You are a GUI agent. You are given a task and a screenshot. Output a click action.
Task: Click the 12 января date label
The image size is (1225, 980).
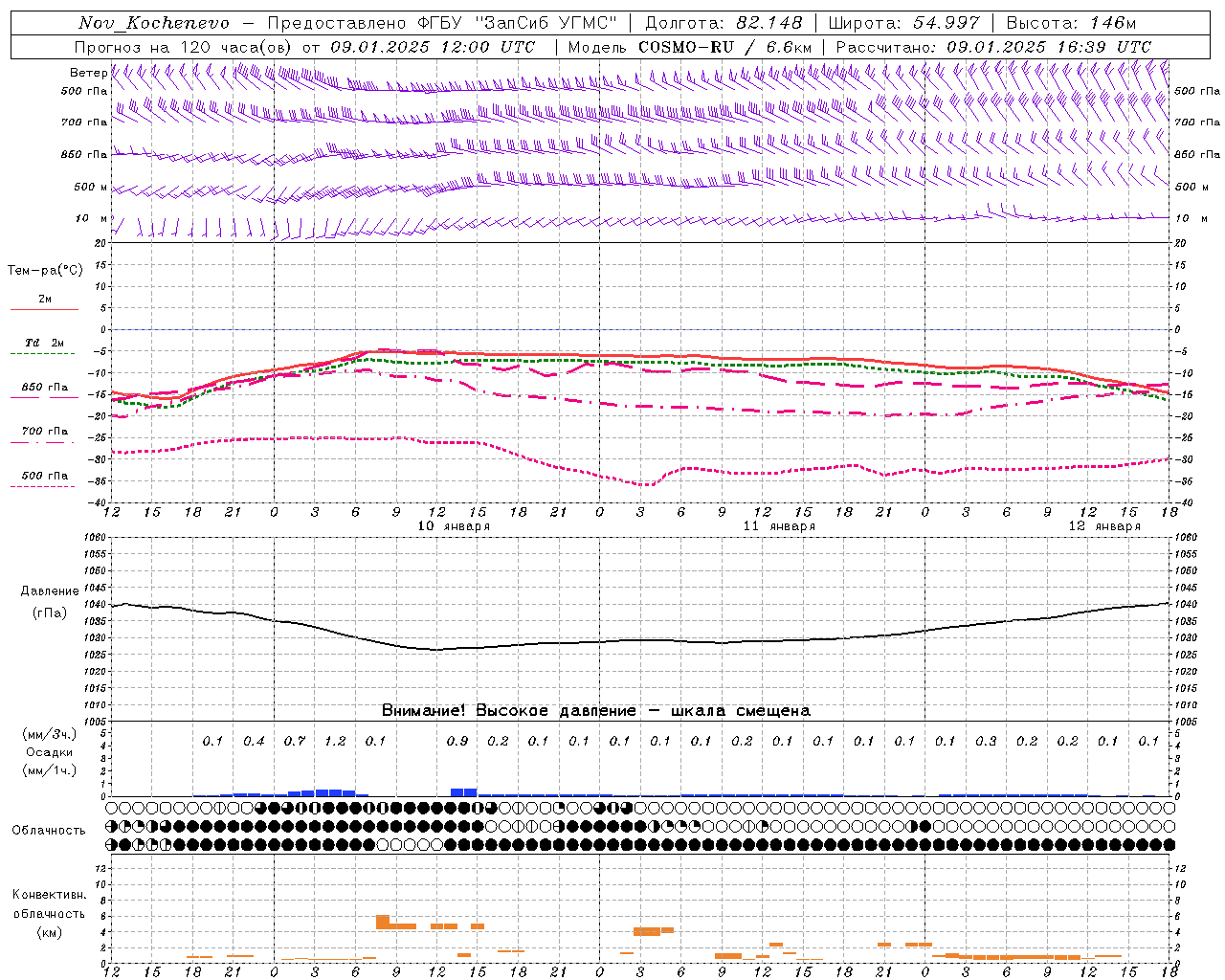pyautogui.click(x=1105, y=526)
